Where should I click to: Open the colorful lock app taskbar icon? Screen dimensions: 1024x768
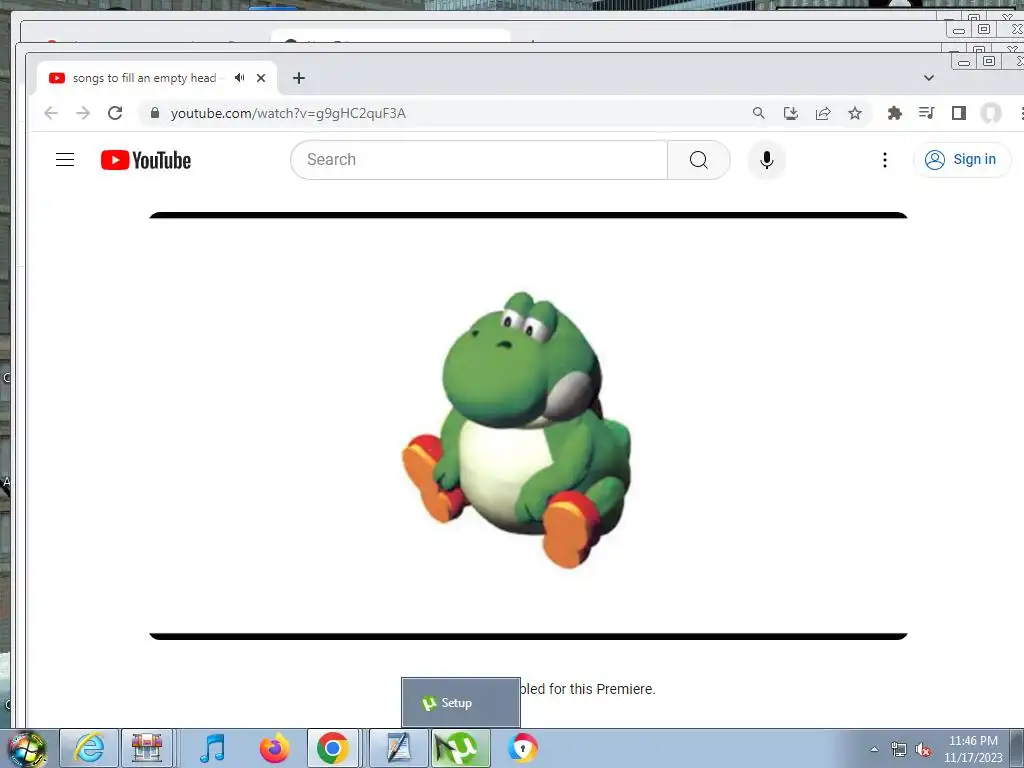[522, 748]
